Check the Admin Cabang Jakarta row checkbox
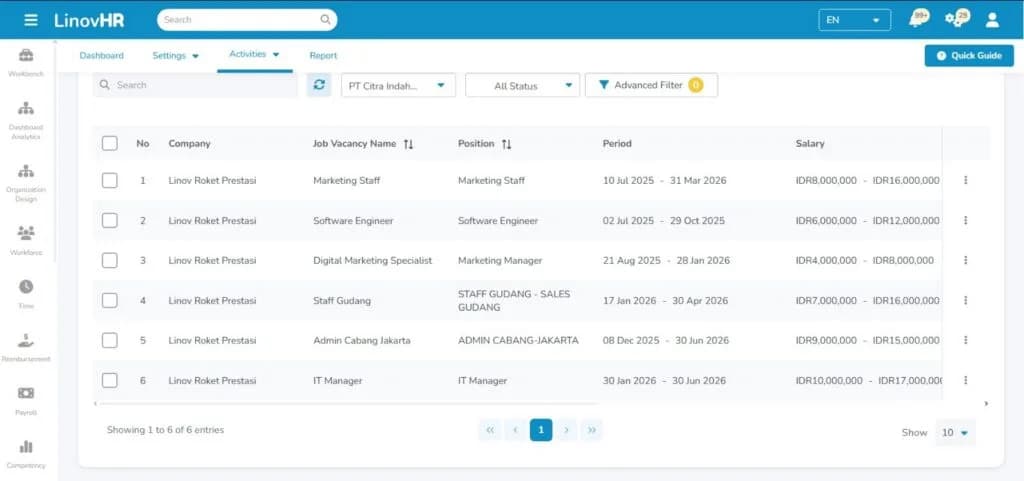The width and height of the screenshot is (1024, 481). coord(110,340)
